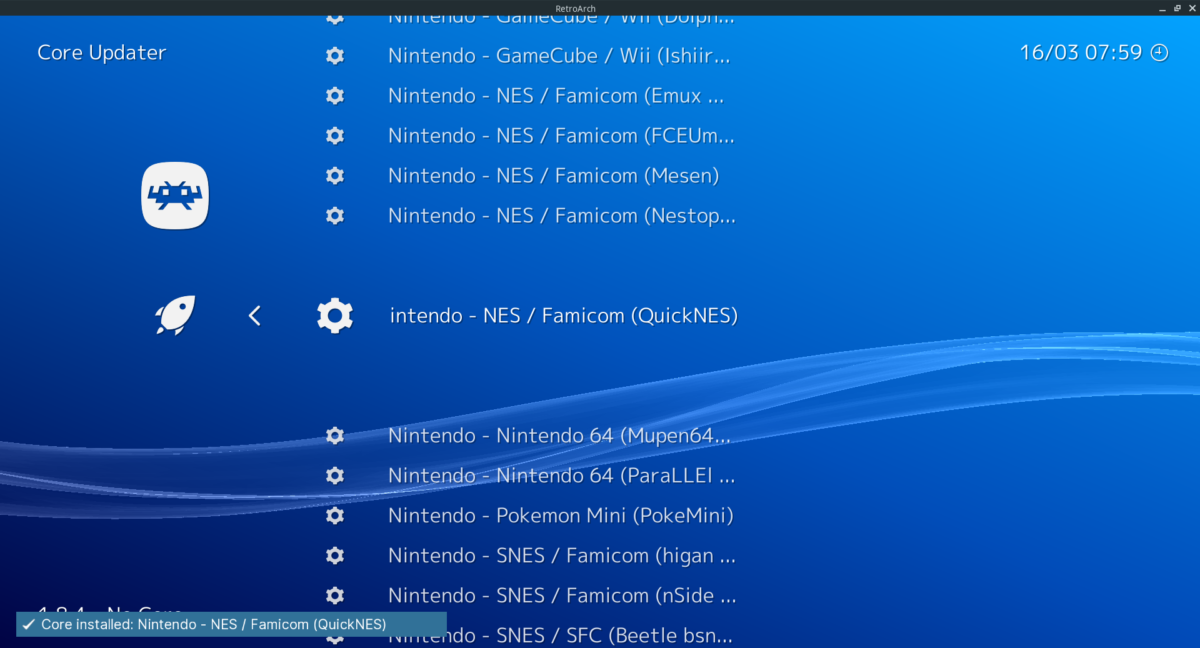The image size is (1200, 648).
Task: Click the rocket launch icon
Action: 173,315
